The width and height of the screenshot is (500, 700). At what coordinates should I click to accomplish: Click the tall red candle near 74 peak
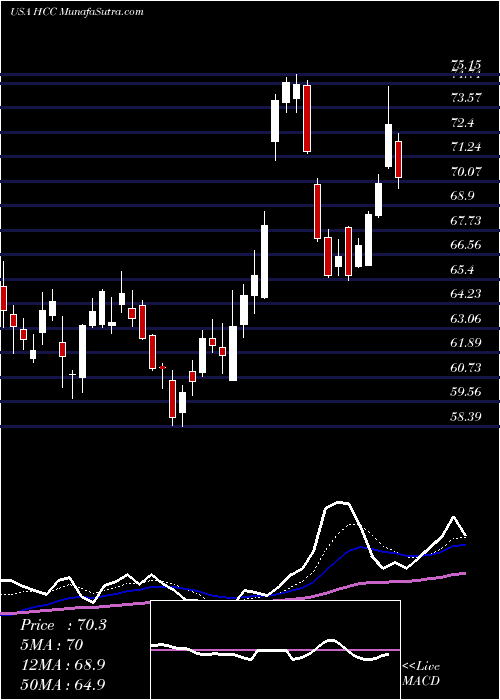tap(307, 118)
